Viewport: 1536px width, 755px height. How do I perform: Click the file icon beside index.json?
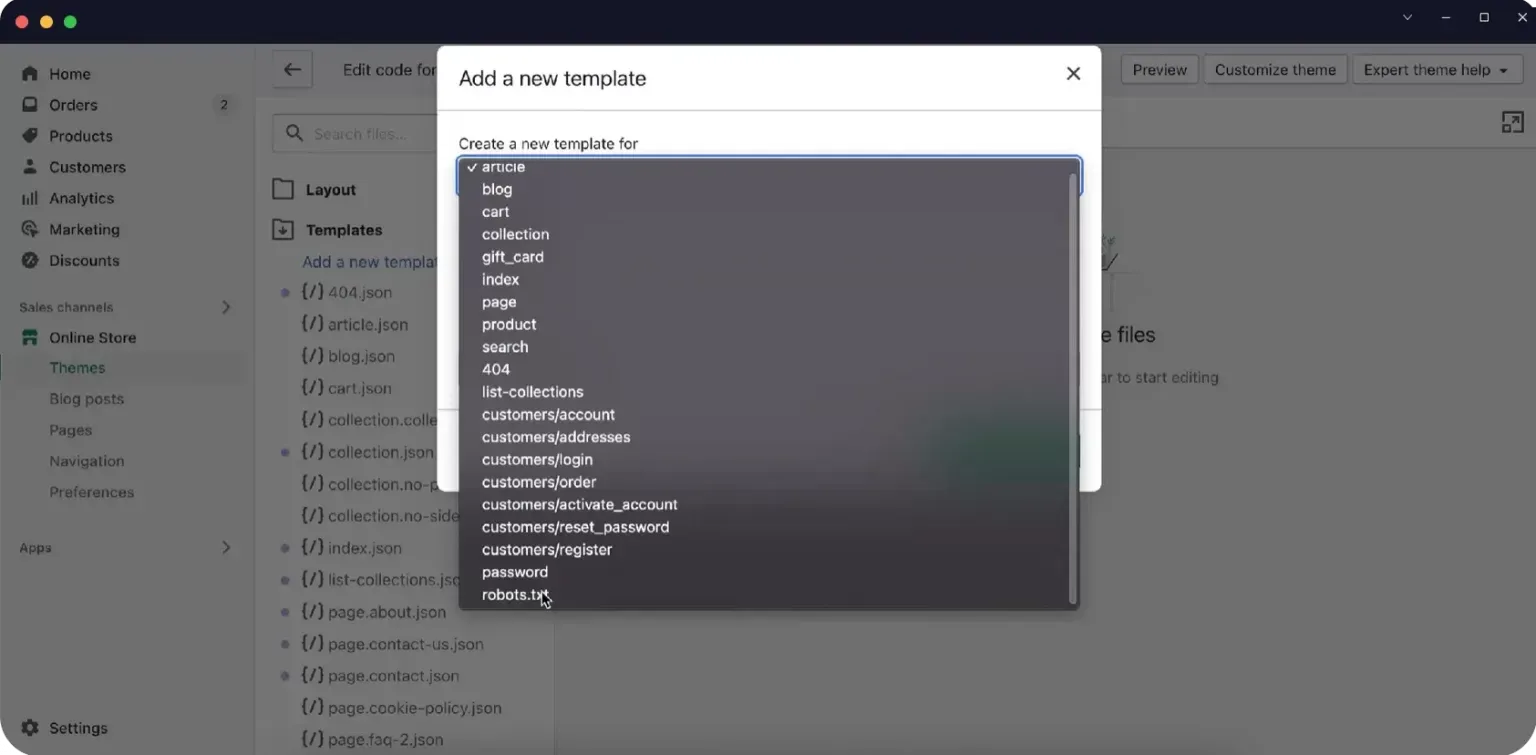(x=312, y=548)
